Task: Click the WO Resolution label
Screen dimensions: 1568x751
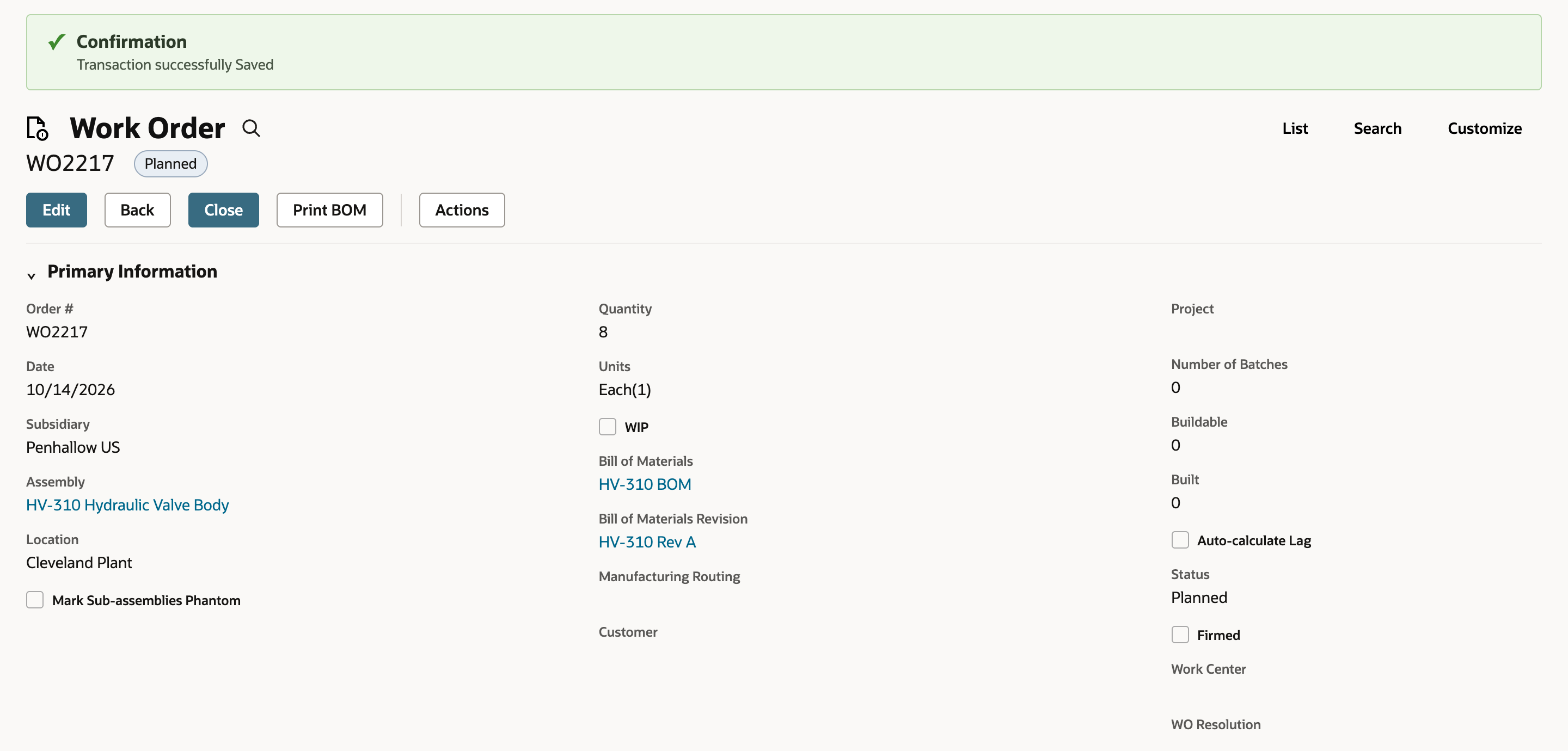Action: (x=1216, y=724)
